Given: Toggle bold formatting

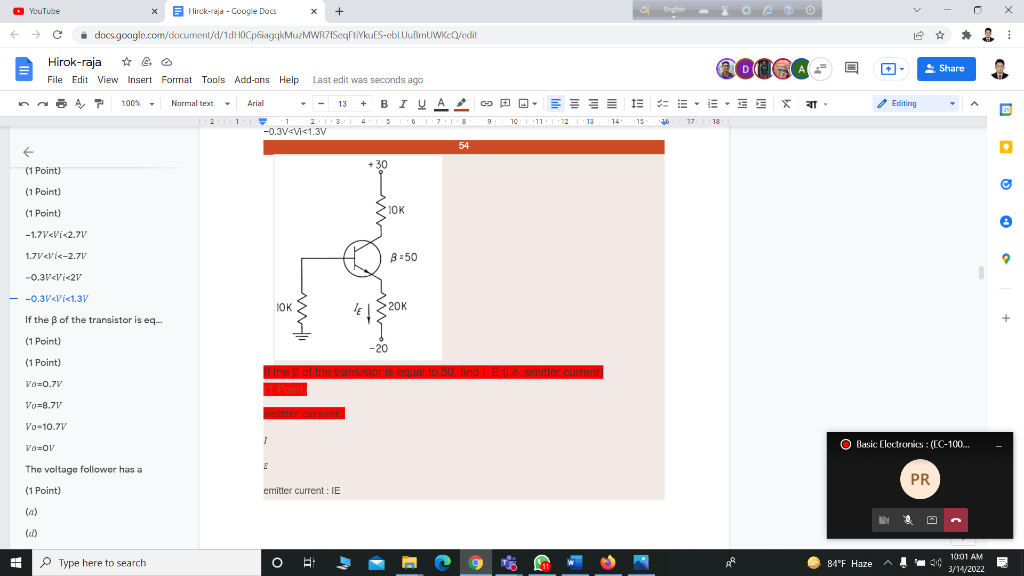Looking at the screenshot, I should pos(384,103).
